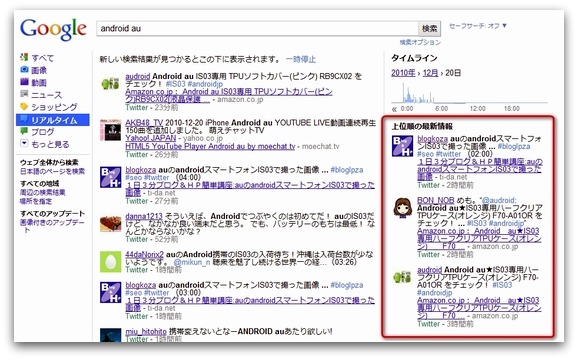The image size is (578, 360).
Task: Click blogkoza username in the (04:00) tweet
Action: (140, 170)
